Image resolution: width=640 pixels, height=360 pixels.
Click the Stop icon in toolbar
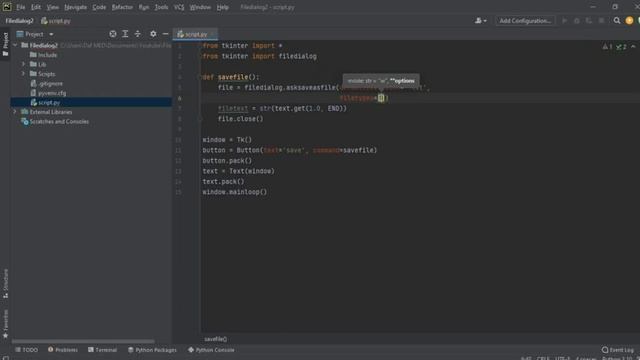tap(601, 20)
